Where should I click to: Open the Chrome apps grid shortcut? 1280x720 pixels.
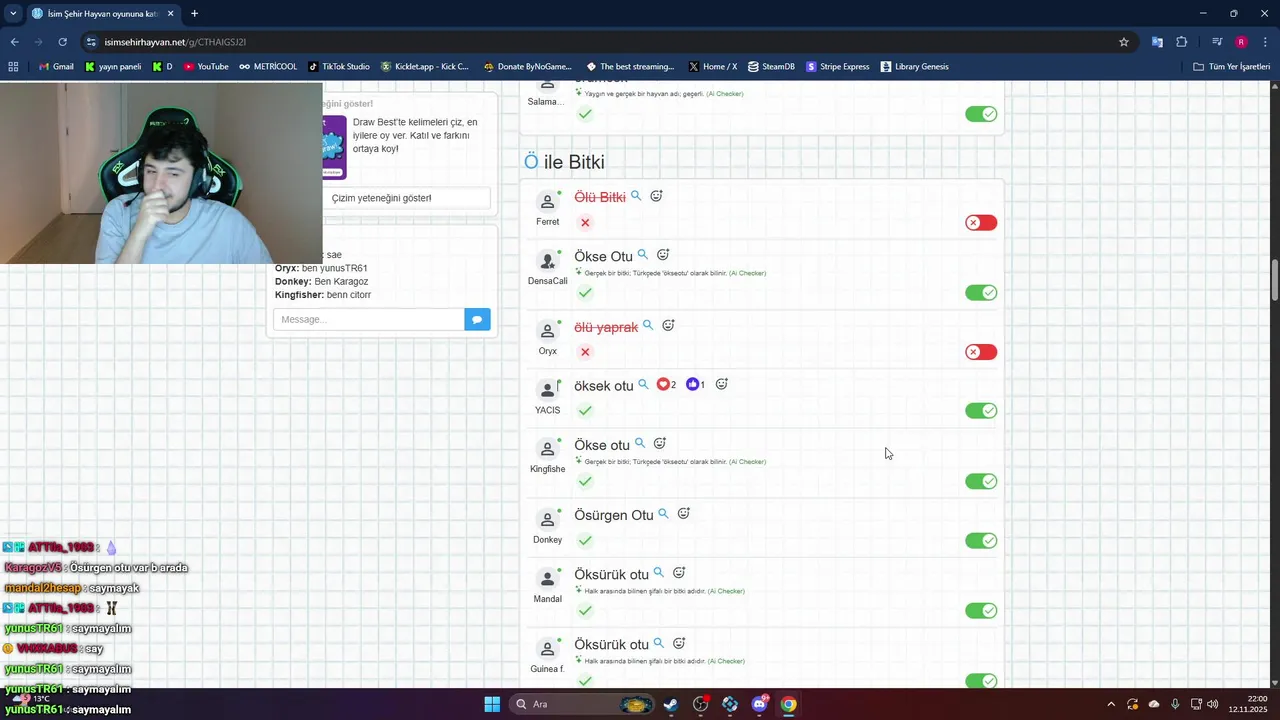[x=13, y=66]
